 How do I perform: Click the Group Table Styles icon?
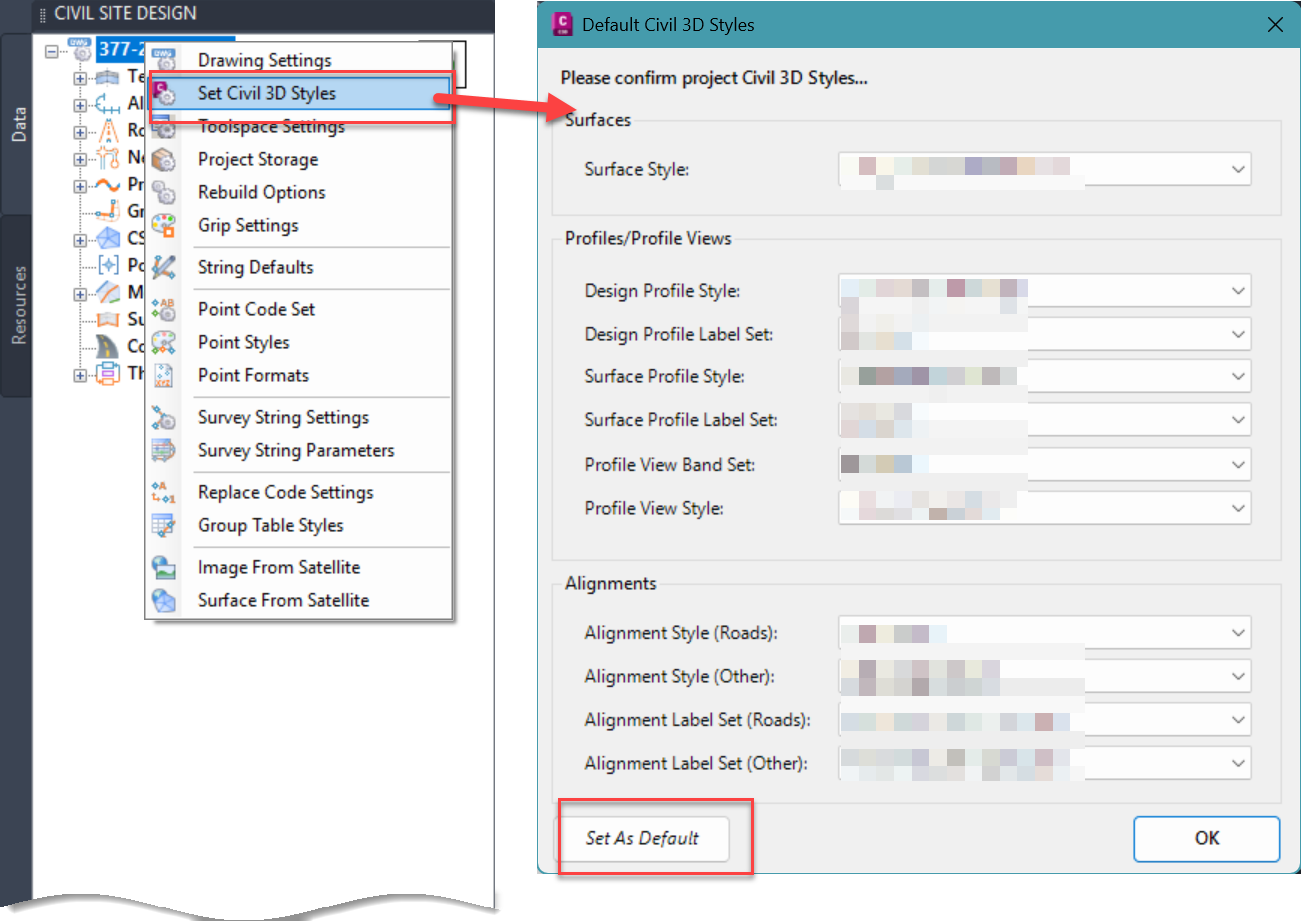(x=164, y=525)
